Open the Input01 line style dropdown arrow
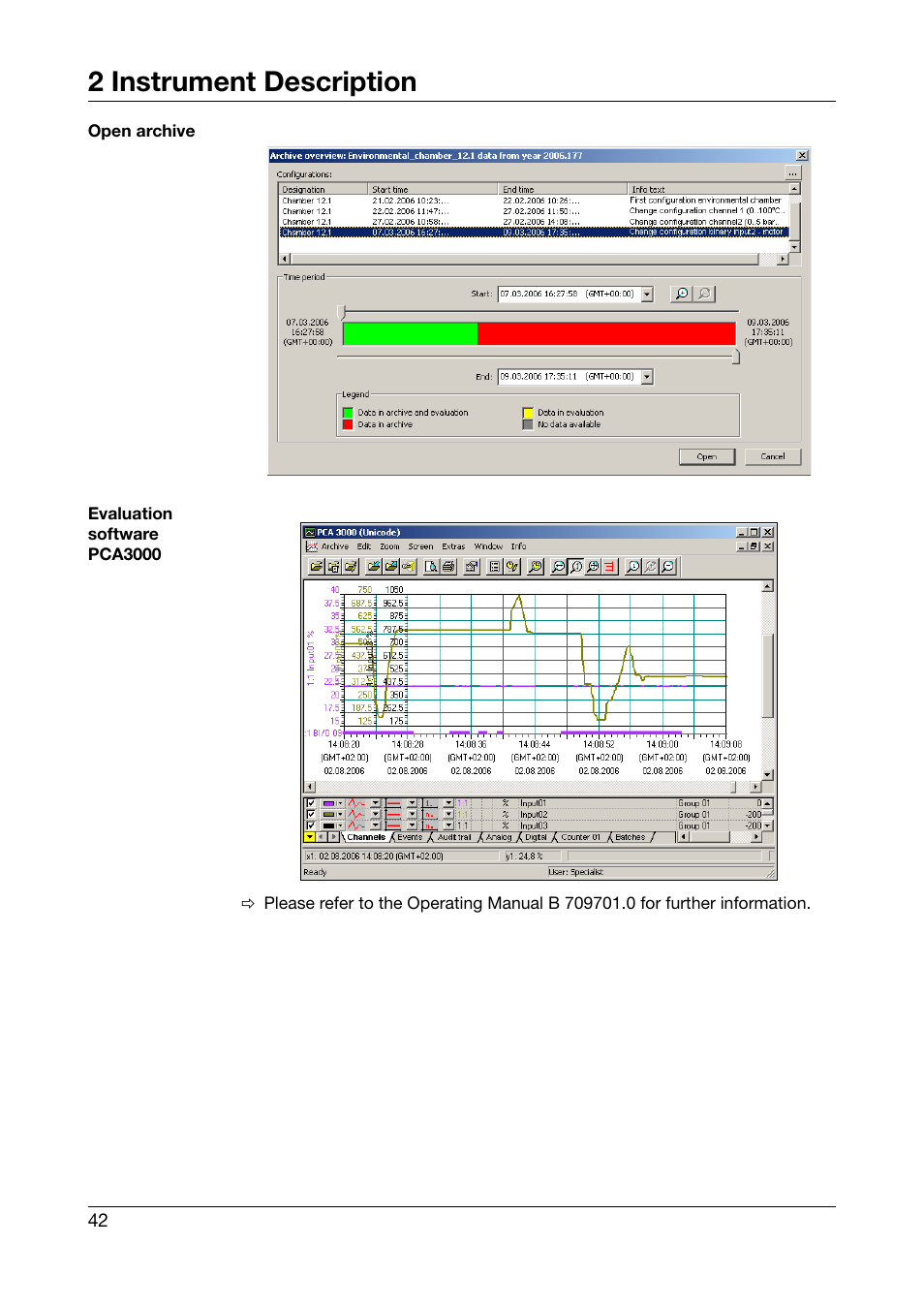Viewport: 924px width, 1308px height. click(x=375, y=803)
